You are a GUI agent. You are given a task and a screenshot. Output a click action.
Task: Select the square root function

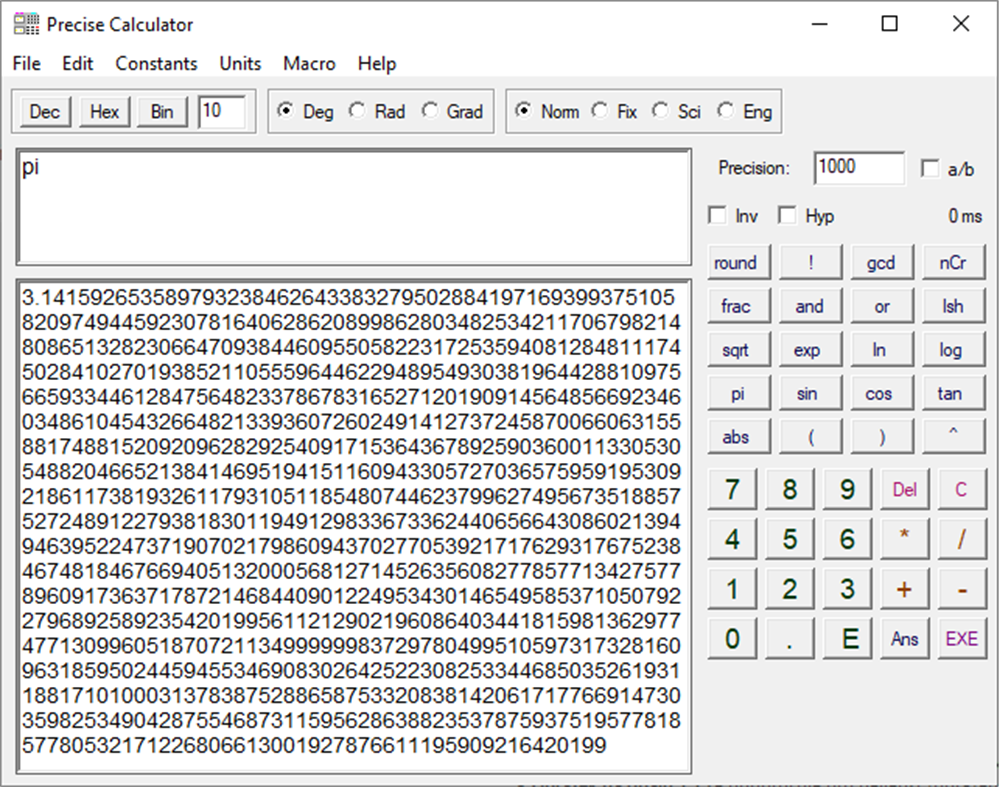(738, 349)
